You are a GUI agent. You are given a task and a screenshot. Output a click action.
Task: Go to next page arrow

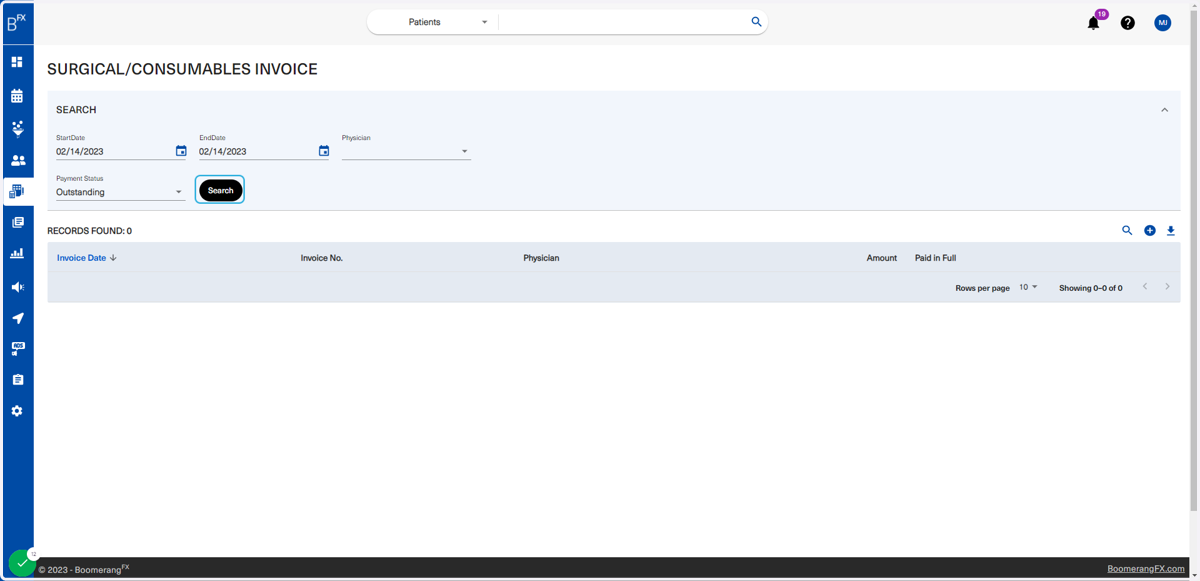coord(1167,287)
